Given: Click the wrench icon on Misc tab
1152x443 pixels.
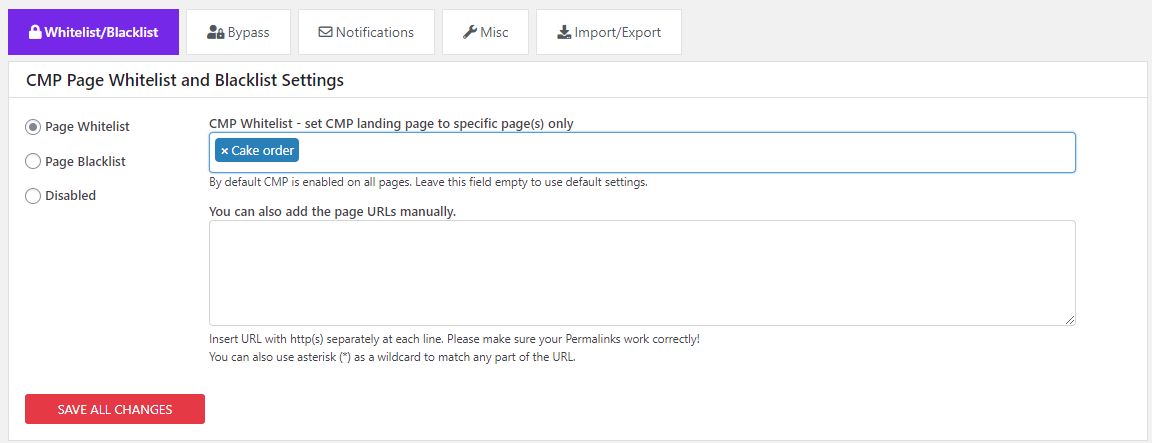Looking at the screenshot, I should [469, 32].
